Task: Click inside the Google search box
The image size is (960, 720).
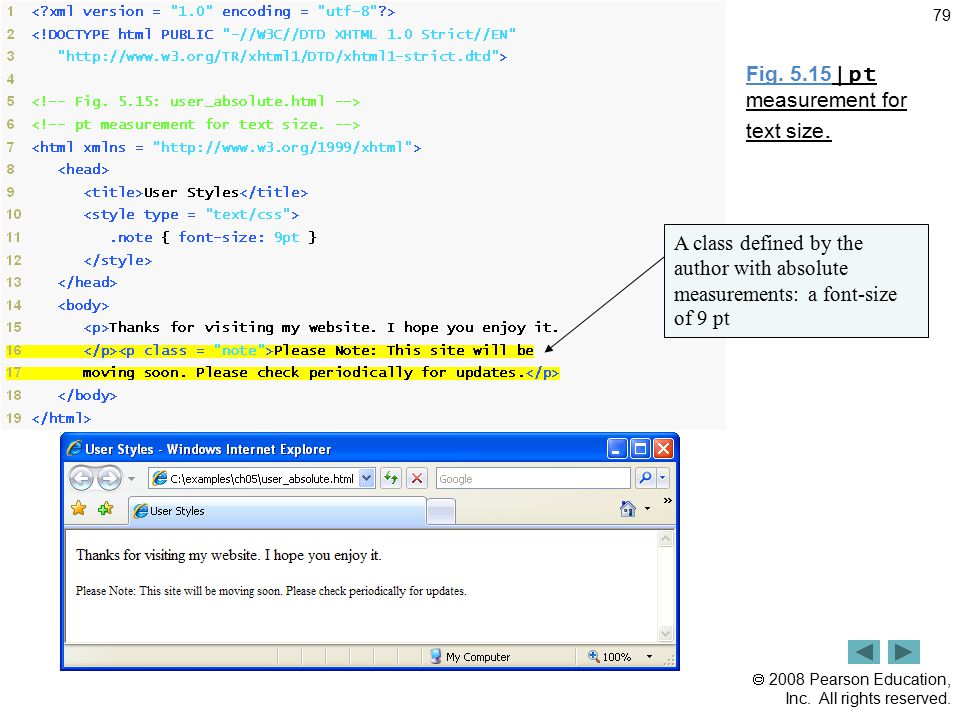Action: (x=533, y=478)
